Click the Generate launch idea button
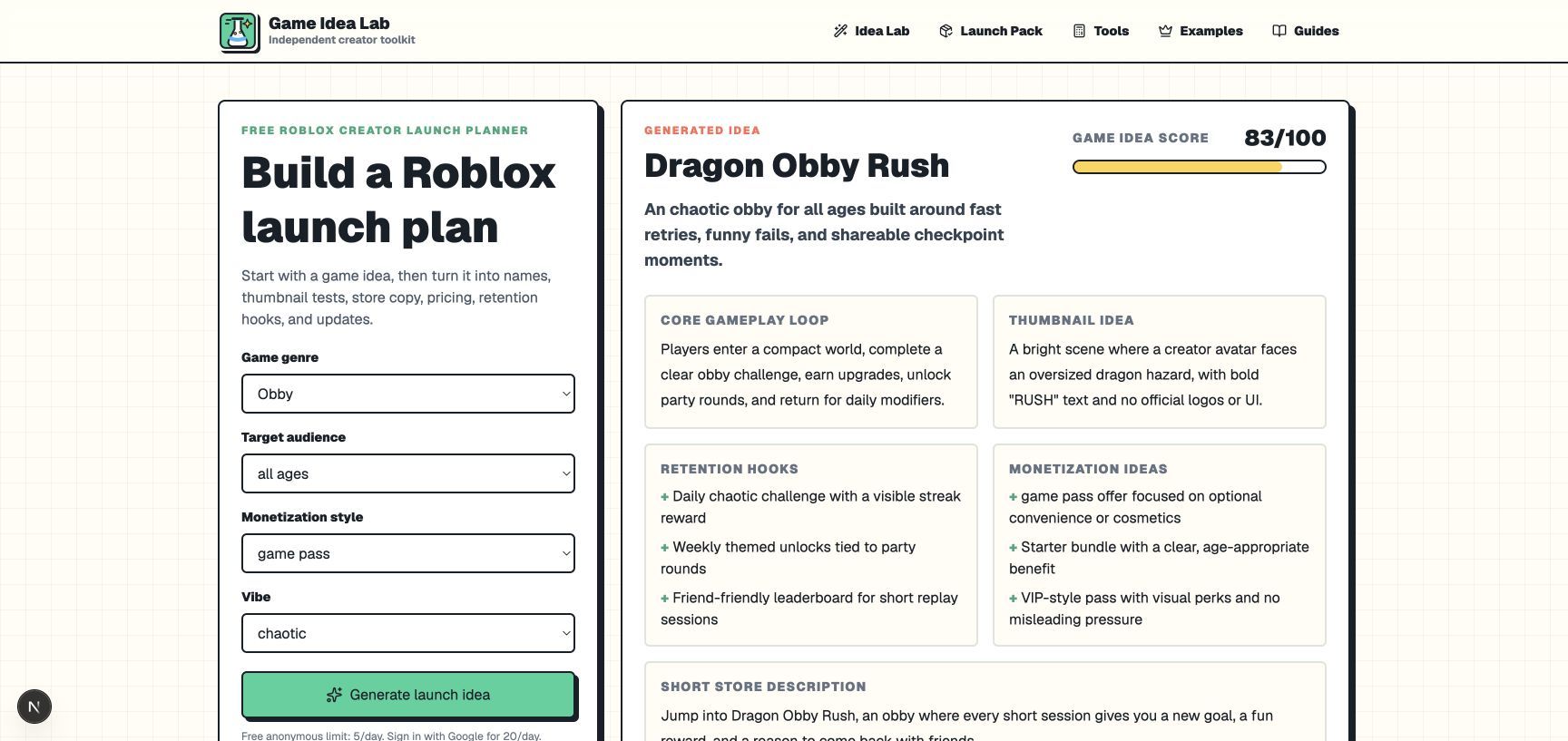Image resolution: width=1568 pixels, height=741 pixels. pos(408,695)
